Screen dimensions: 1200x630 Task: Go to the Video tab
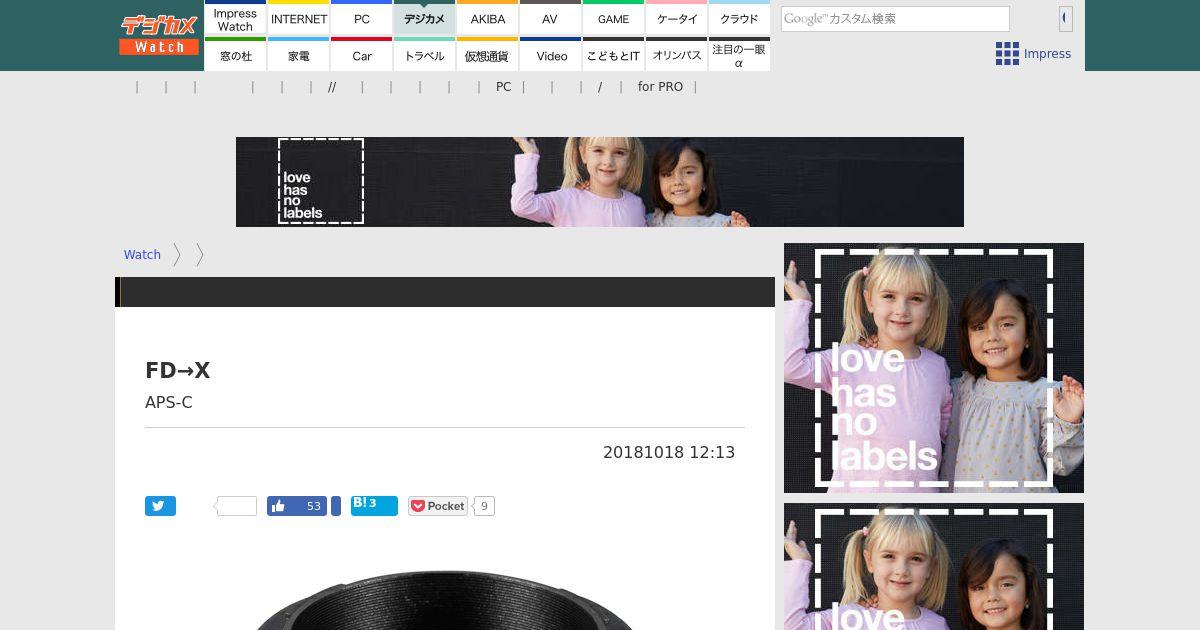(550, 55)
